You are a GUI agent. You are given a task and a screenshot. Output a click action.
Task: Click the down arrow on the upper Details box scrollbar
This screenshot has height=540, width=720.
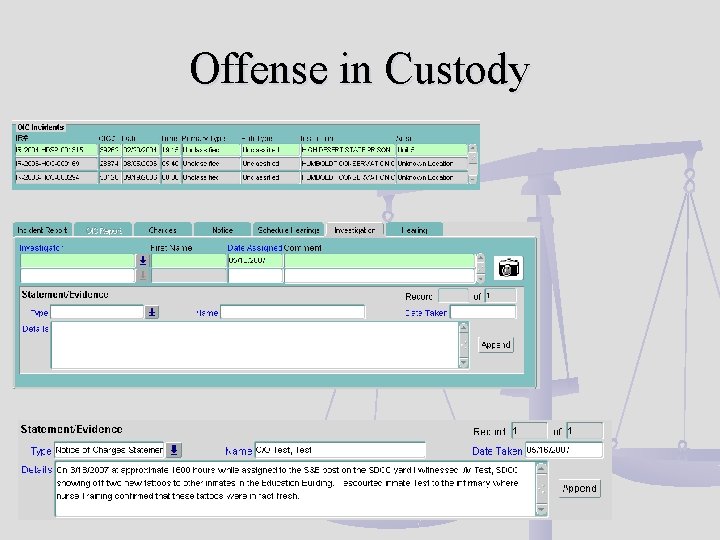[463, 363]
